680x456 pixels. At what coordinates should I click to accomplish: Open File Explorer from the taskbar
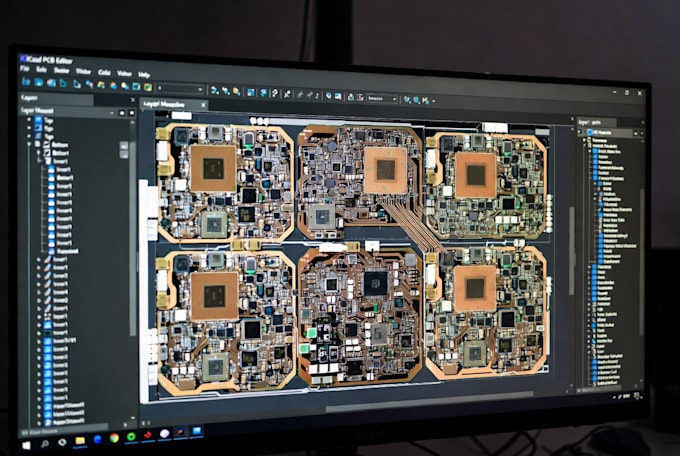[80, 440]
